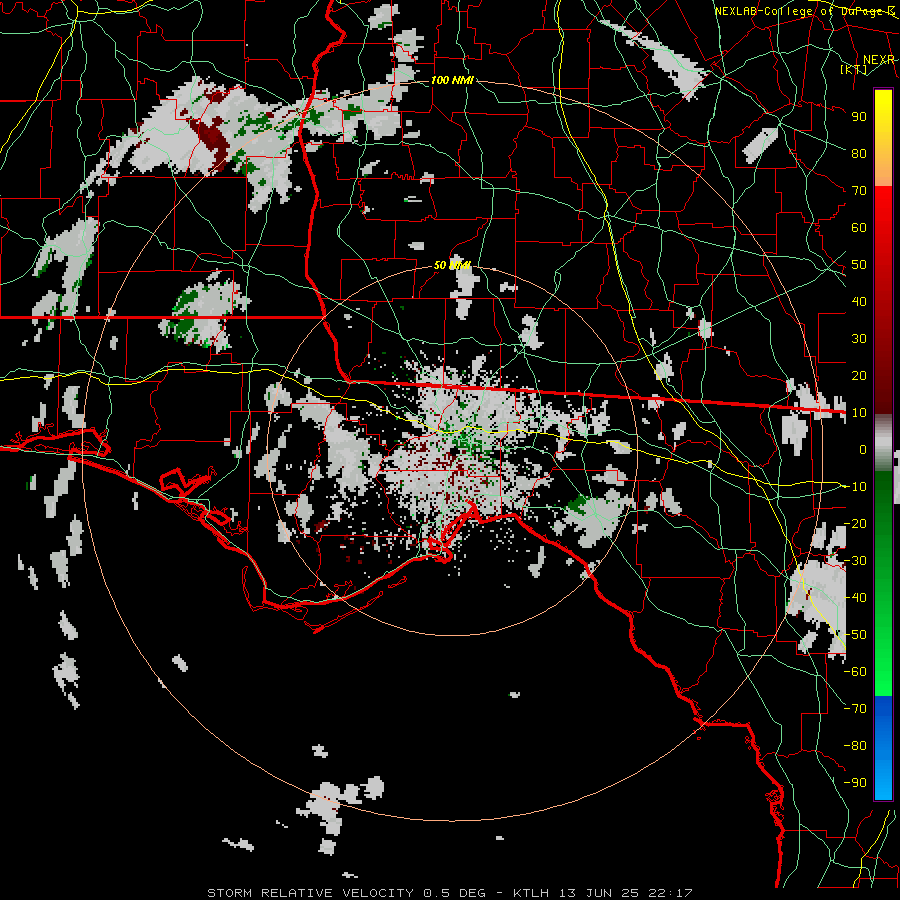
Task: Click the 90 value on the velocity scale
Action: click(859, 117)
